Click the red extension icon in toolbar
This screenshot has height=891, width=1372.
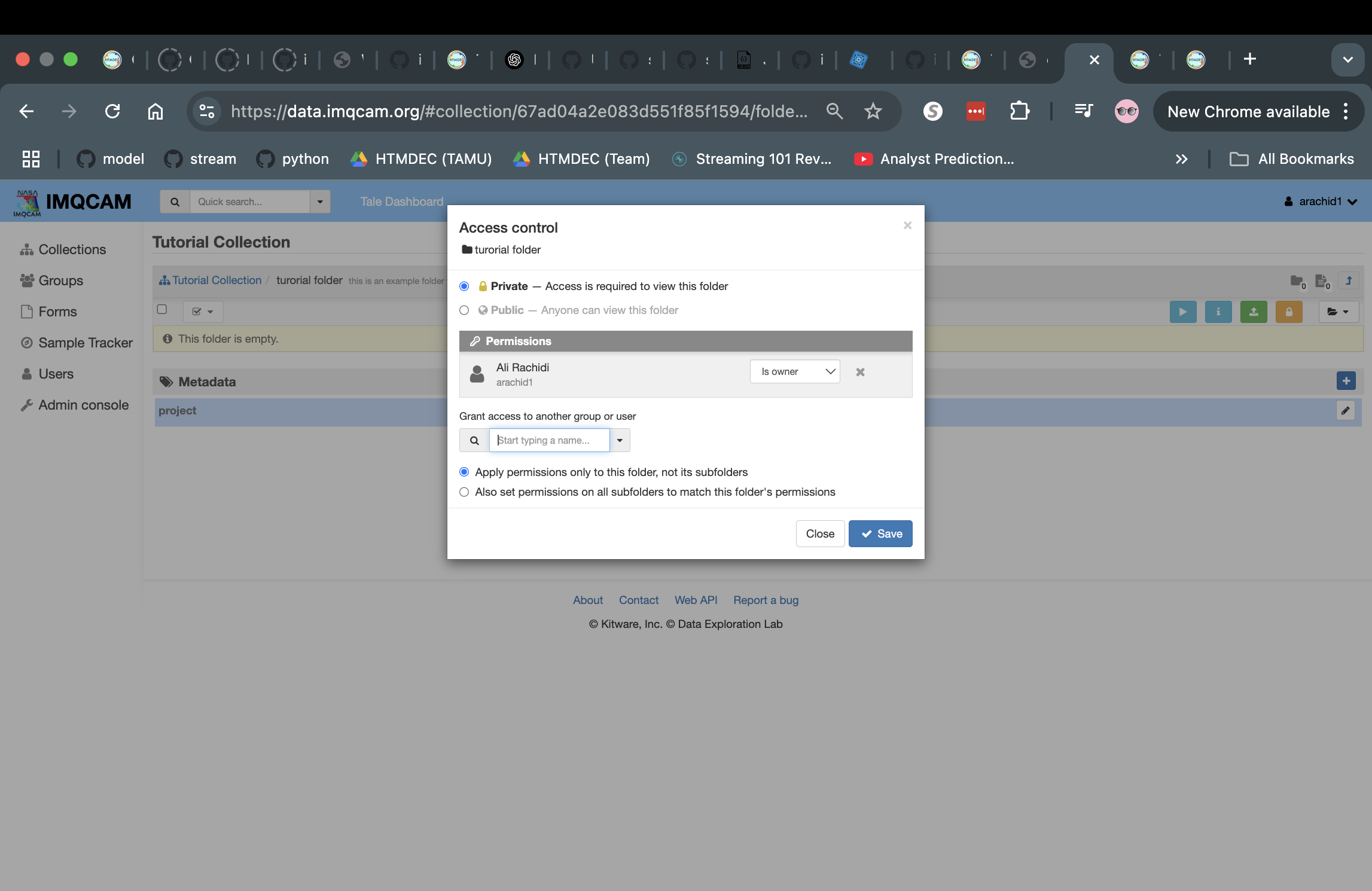[976, 111]
